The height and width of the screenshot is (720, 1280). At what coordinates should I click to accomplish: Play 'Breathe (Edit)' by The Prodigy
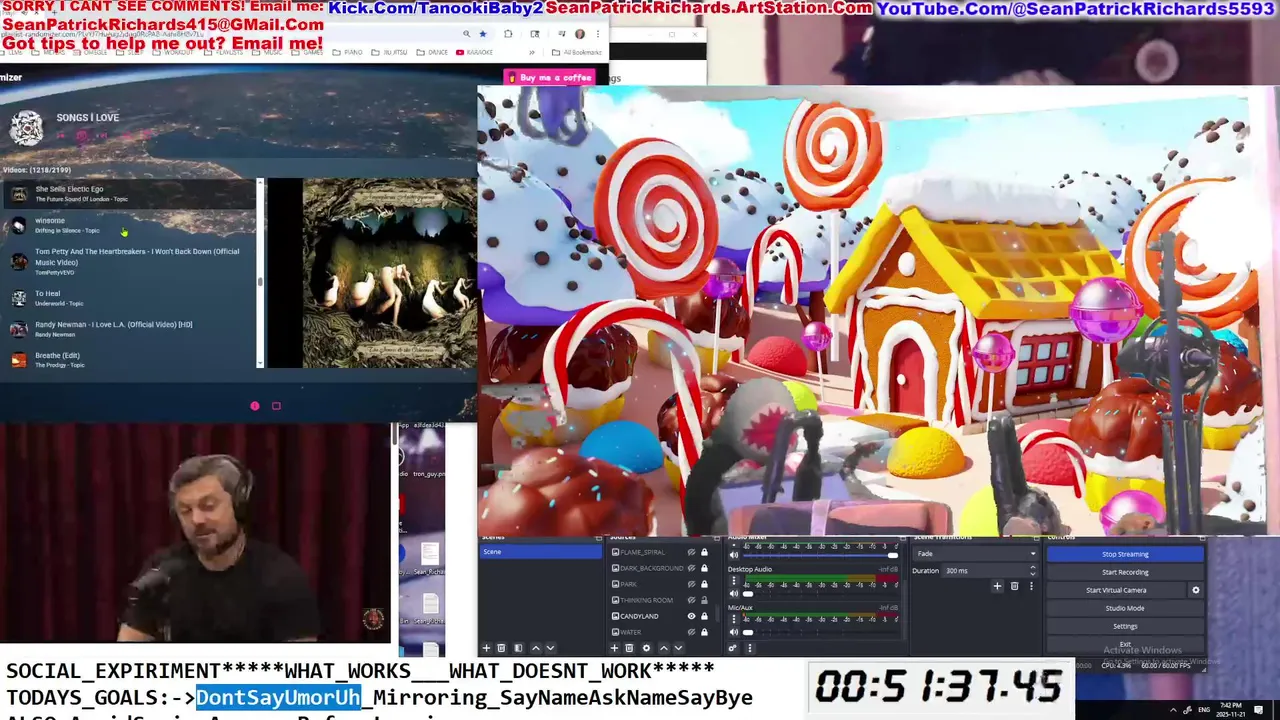pyautogui.click(x=128, y=360)
